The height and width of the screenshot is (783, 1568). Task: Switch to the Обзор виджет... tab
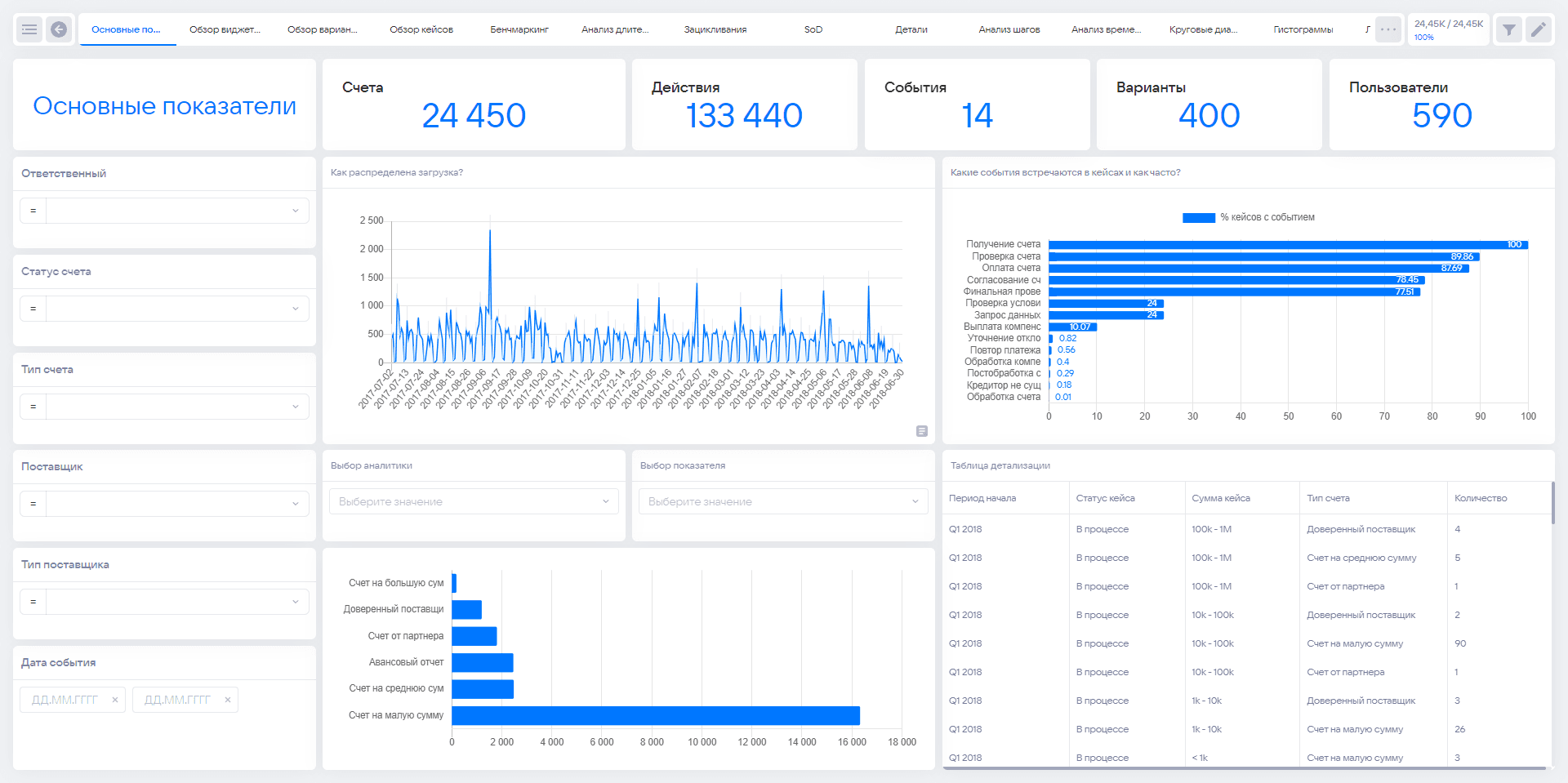225,29
